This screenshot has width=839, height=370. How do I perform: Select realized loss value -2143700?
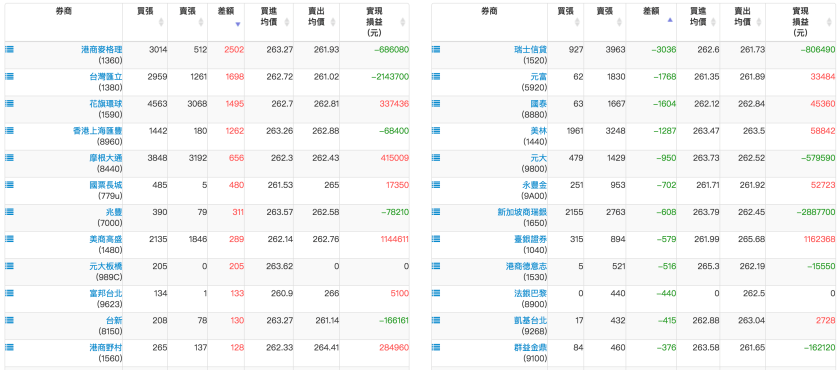point(390,77)
